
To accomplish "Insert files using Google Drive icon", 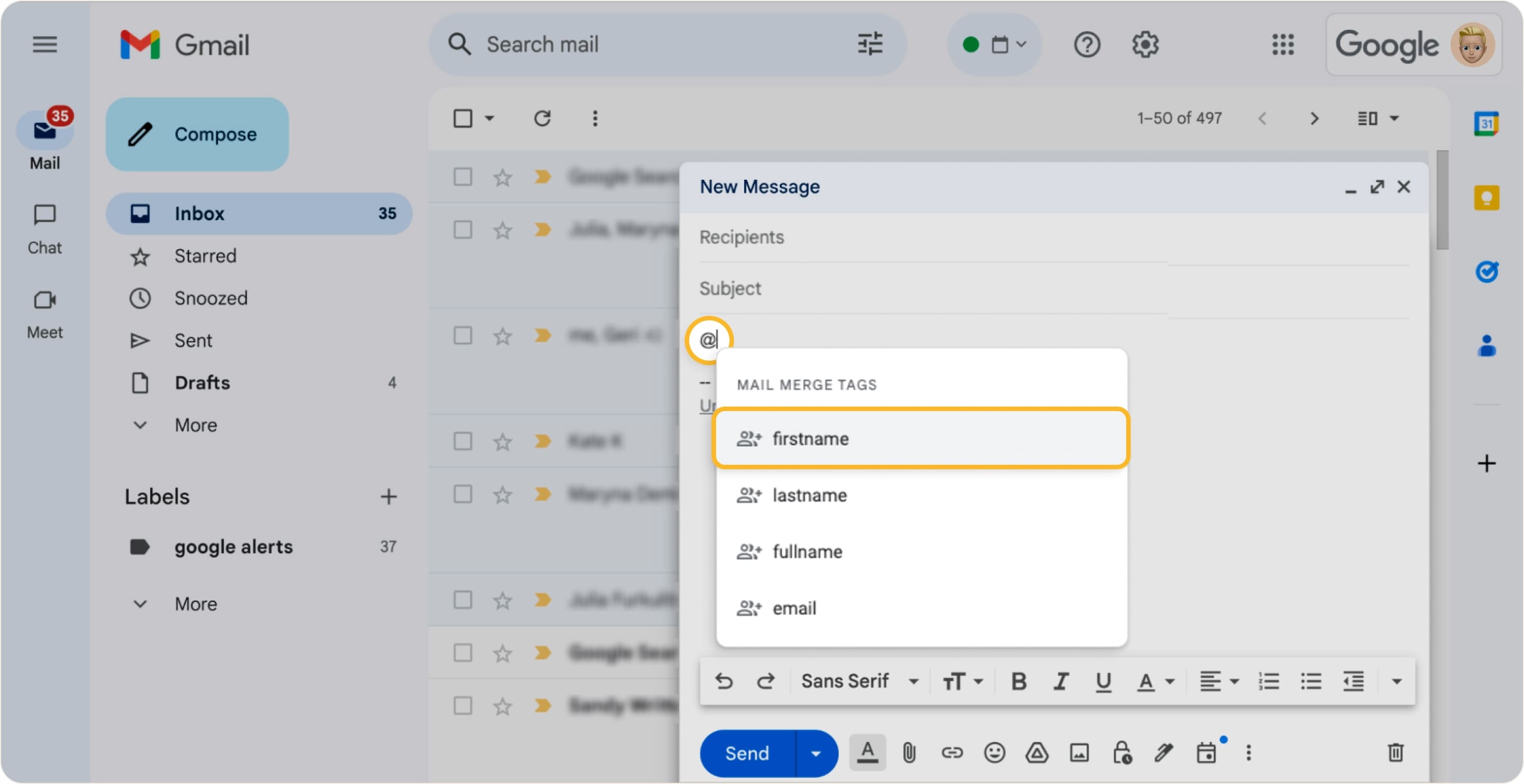I will (1037, 753).
